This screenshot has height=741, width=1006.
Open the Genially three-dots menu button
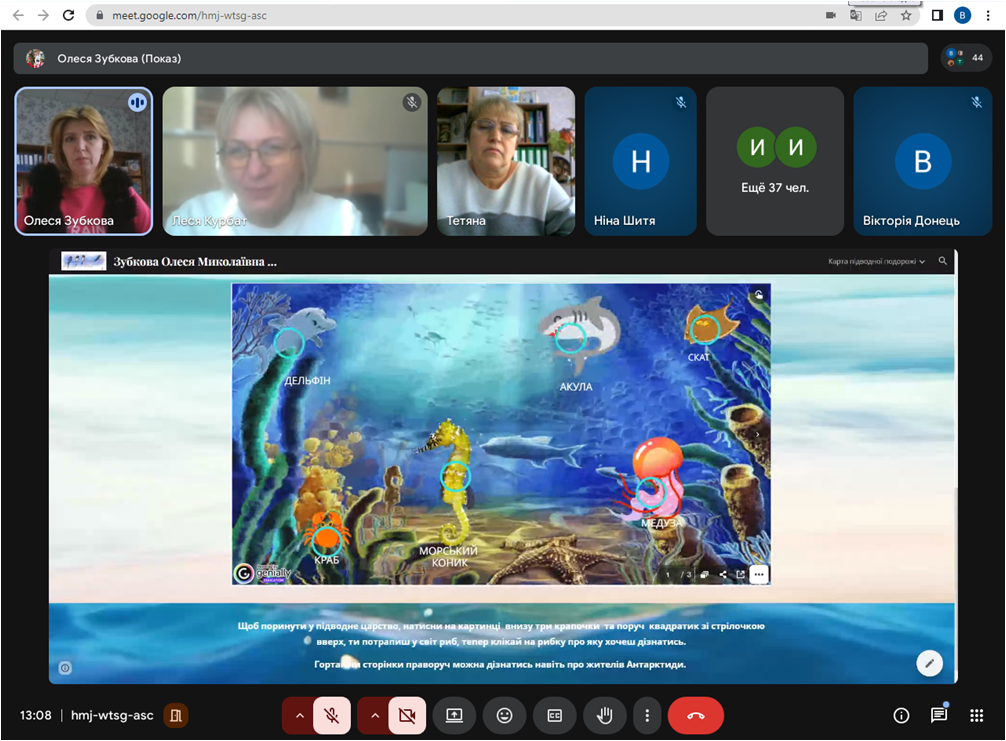tap(758, 574)
